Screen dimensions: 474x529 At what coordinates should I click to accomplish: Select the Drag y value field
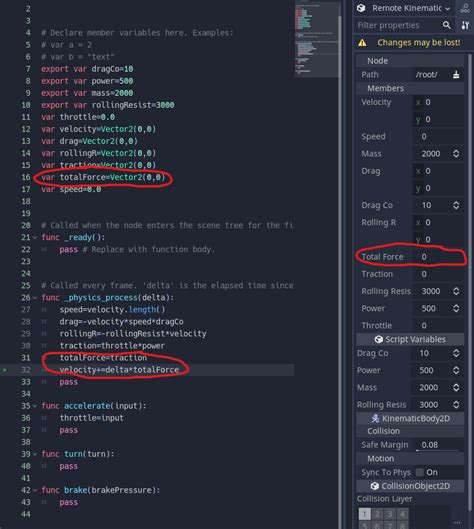(x=439, y=188)
